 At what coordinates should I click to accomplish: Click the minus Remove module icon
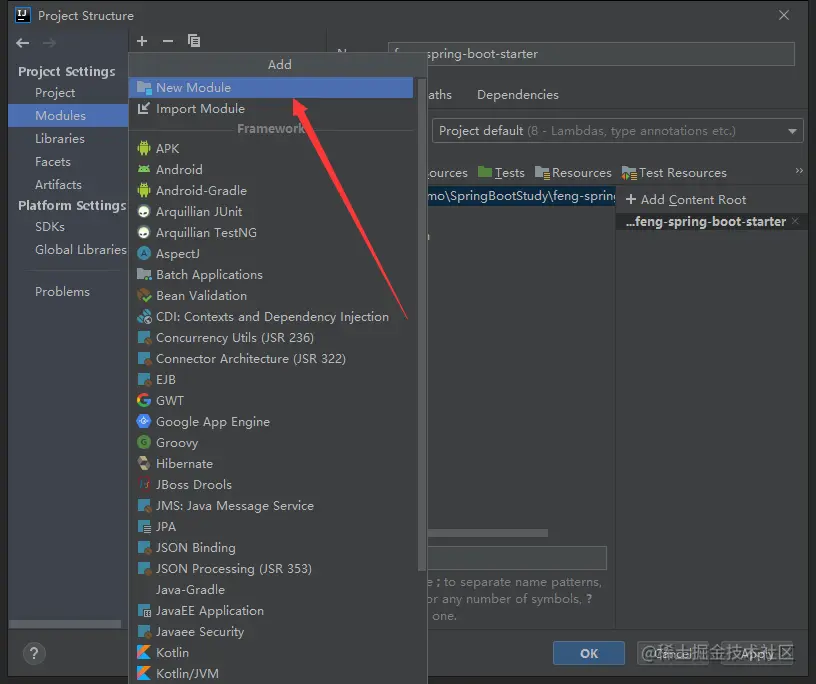pos(168,41)
